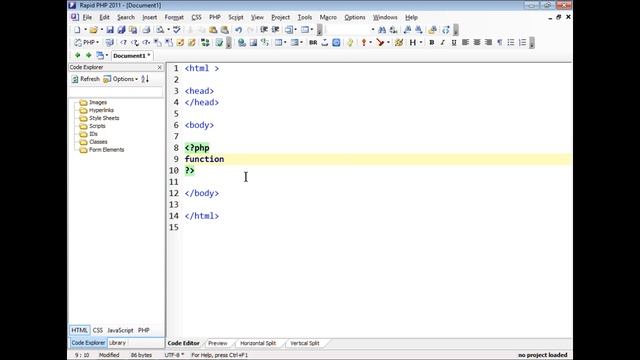Click Refresh in Code Explorer
The height and width of the screenshot is (360, 640).
tap(86, 79)
